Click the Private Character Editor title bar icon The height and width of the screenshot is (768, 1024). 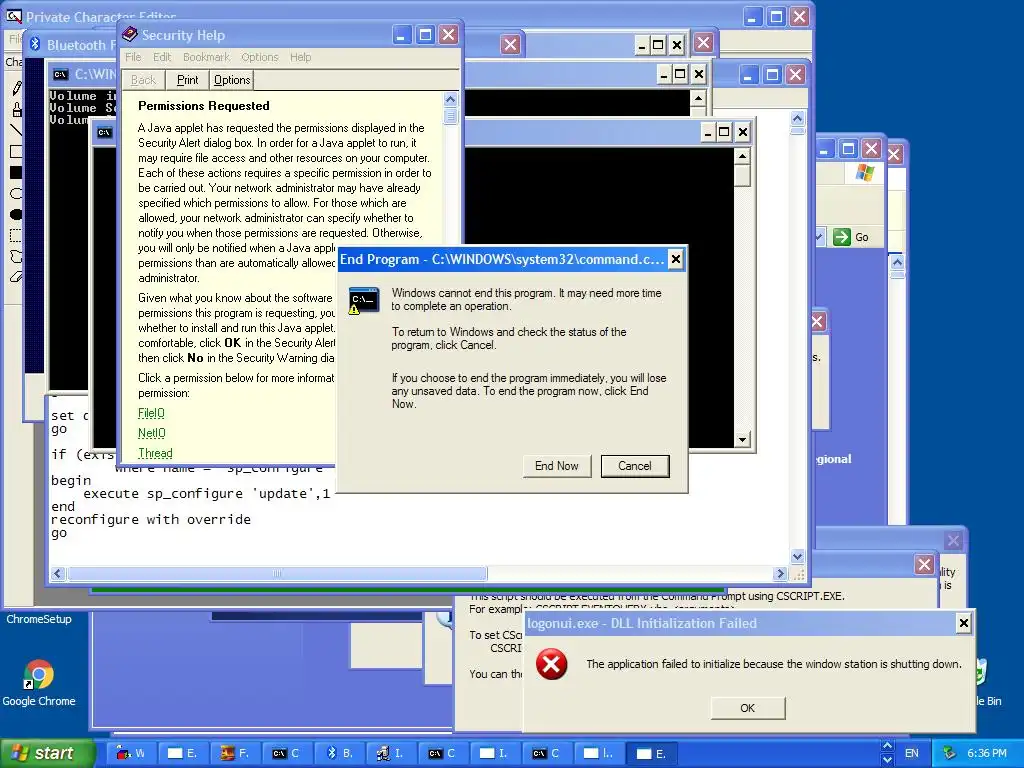coord(14,16)
